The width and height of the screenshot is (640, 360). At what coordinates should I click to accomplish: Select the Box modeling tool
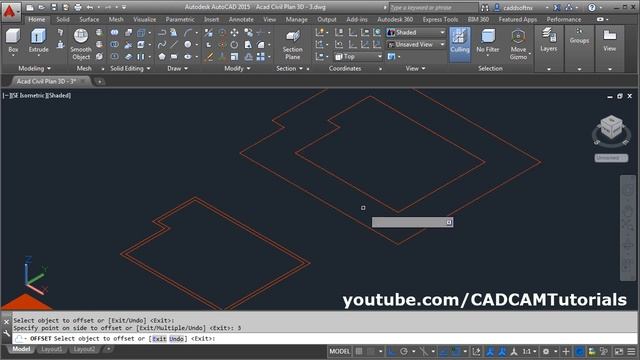tap(13, 41)
